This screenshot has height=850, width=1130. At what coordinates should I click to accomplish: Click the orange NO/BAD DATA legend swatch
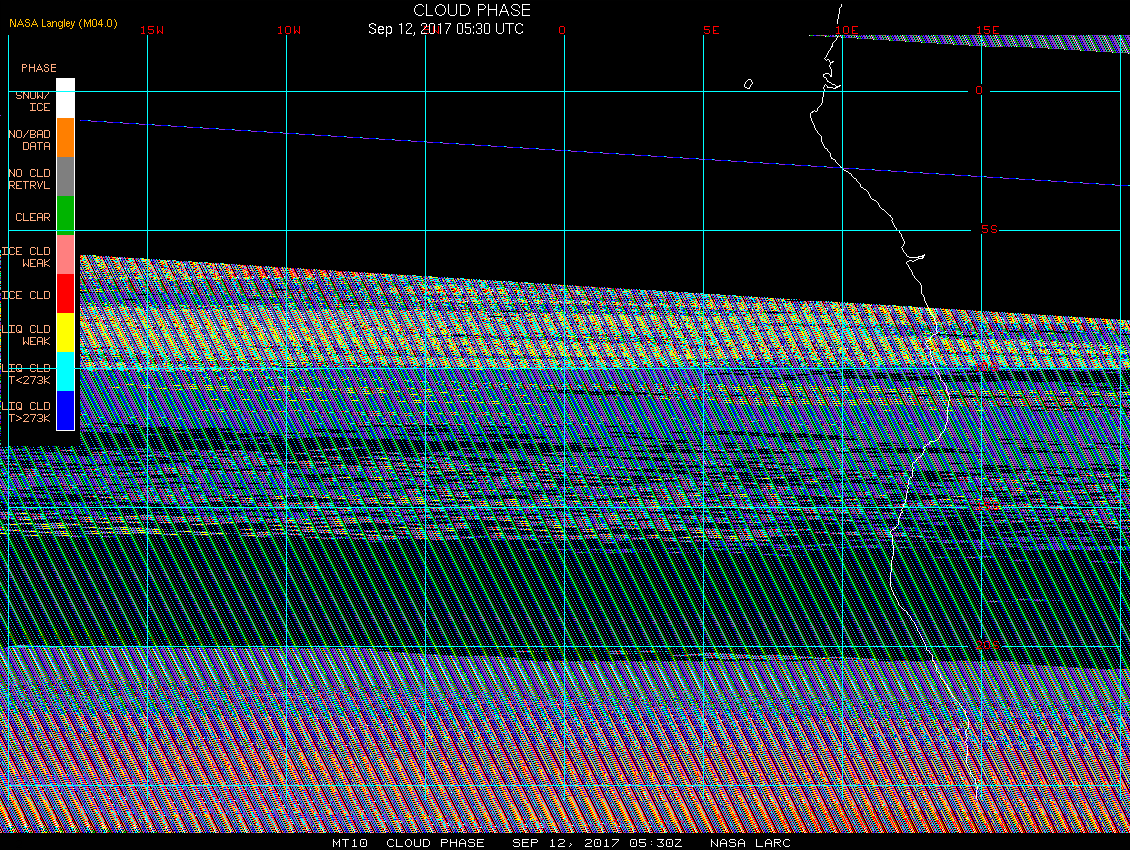66,138
